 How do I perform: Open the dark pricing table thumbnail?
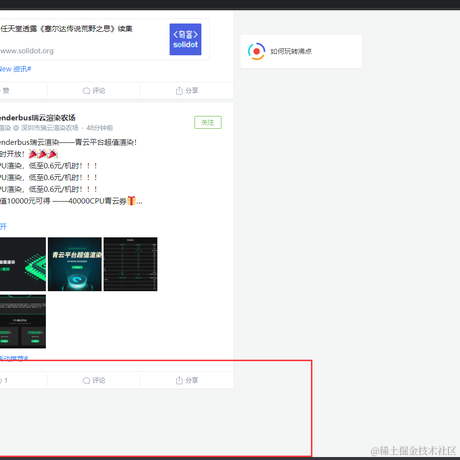(130, 264)
